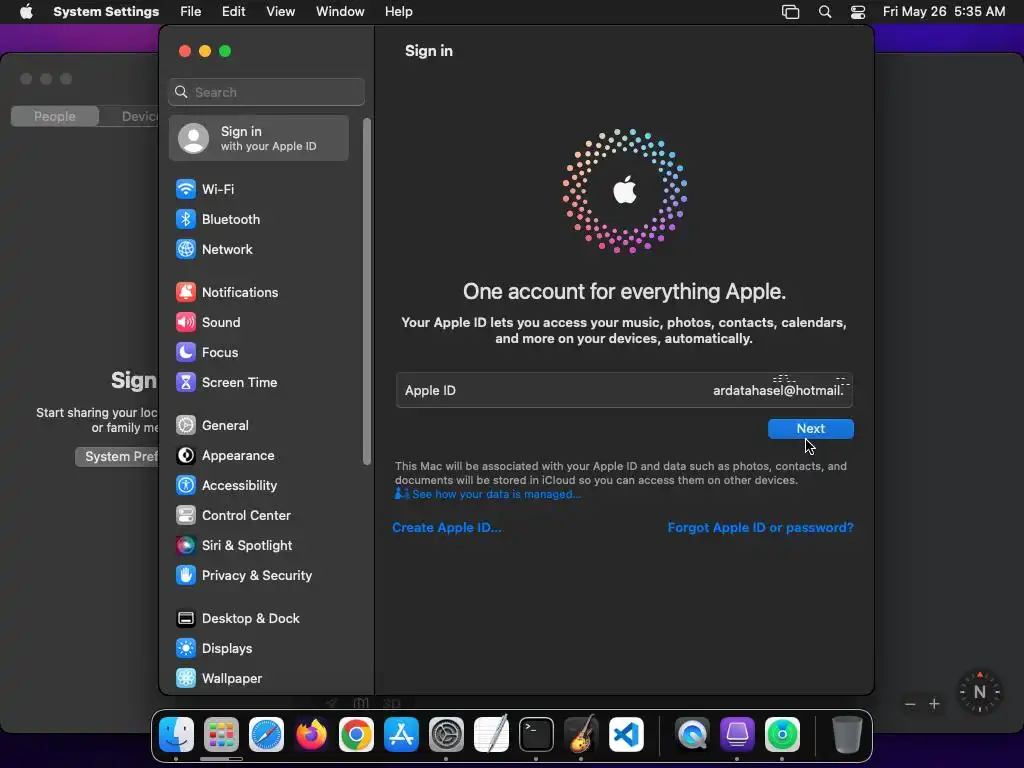
Task: Launch GarageBand from the Dock
Action: coord(581,735)
